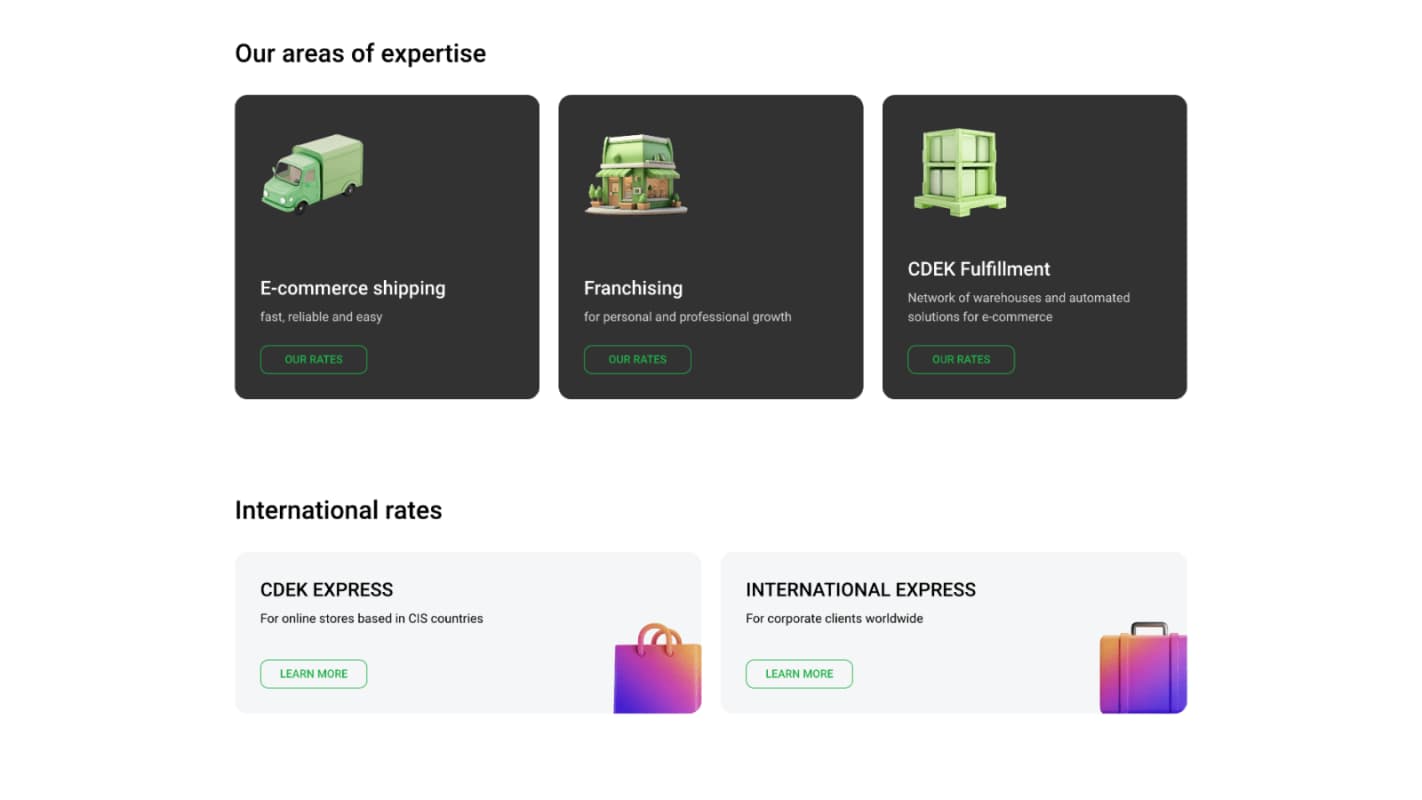1422x800 pixels.
Task: Select the INTERNATIONAL EXPRESS heading
Action: click(x=860, y=590)
